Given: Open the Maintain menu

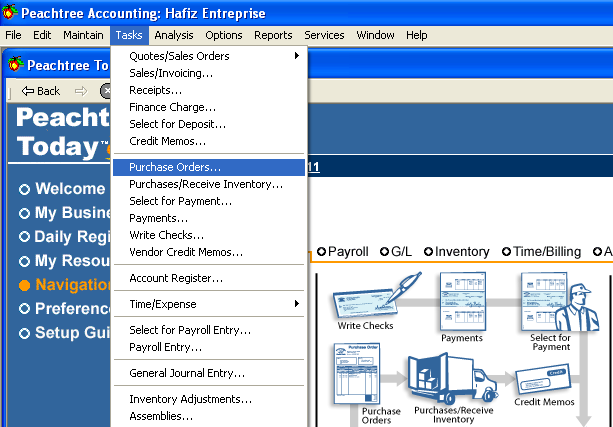Looking at the screenshot, I should click(x=83, y=35).
